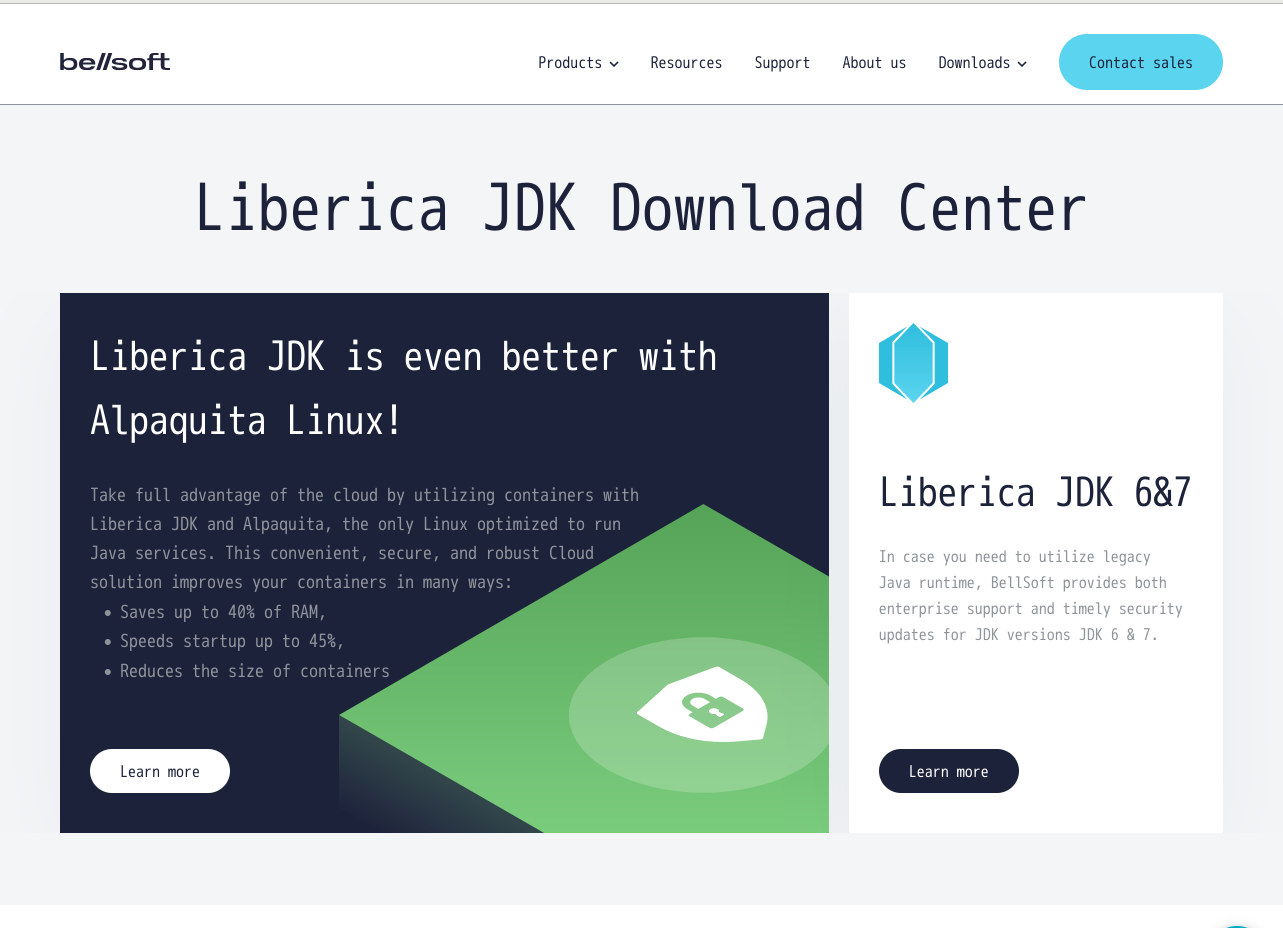Click the chevron arrow beside Downloads
This screenshot has height=928, width=1283.
point(1022,64)
